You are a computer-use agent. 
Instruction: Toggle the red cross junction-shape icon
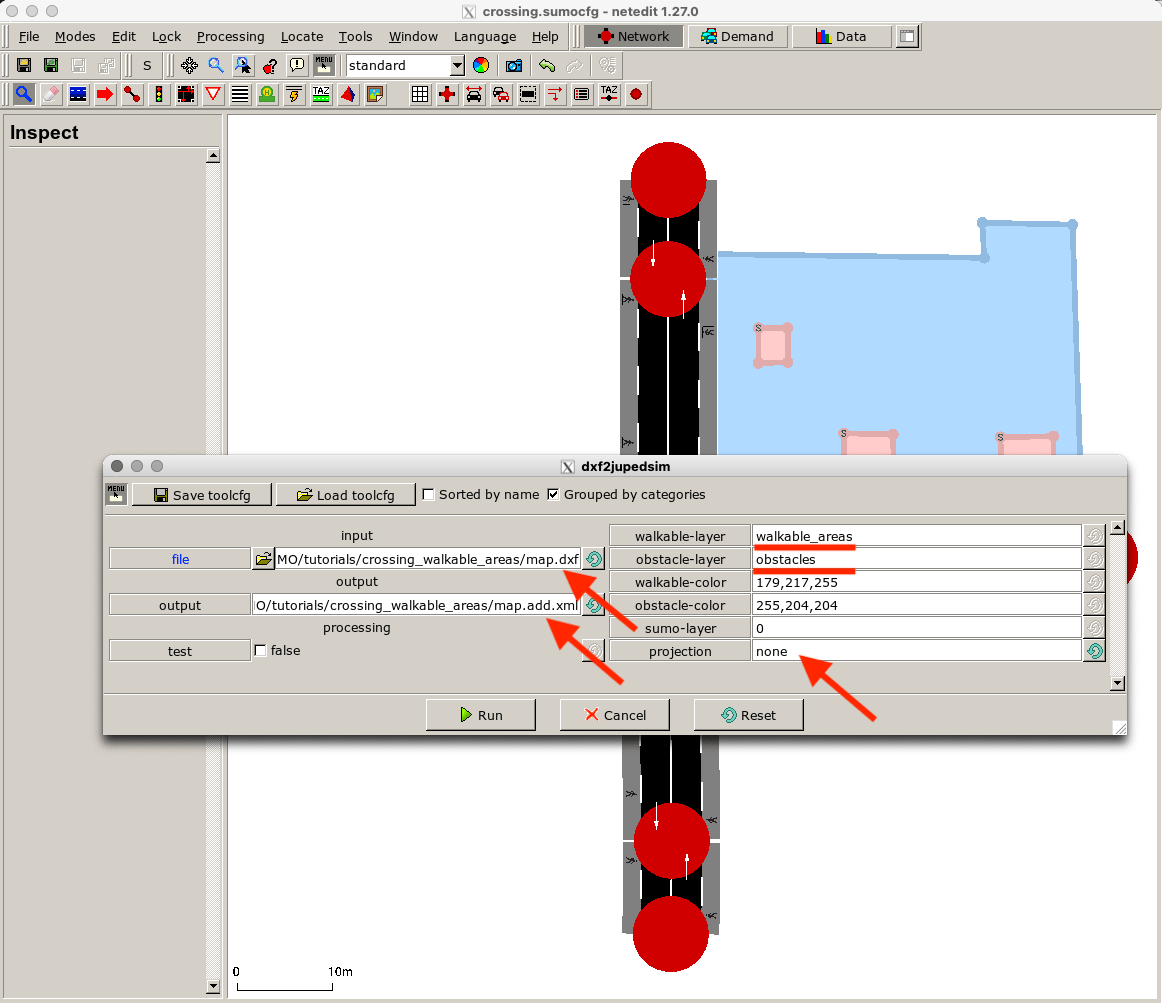click(447, 94)
